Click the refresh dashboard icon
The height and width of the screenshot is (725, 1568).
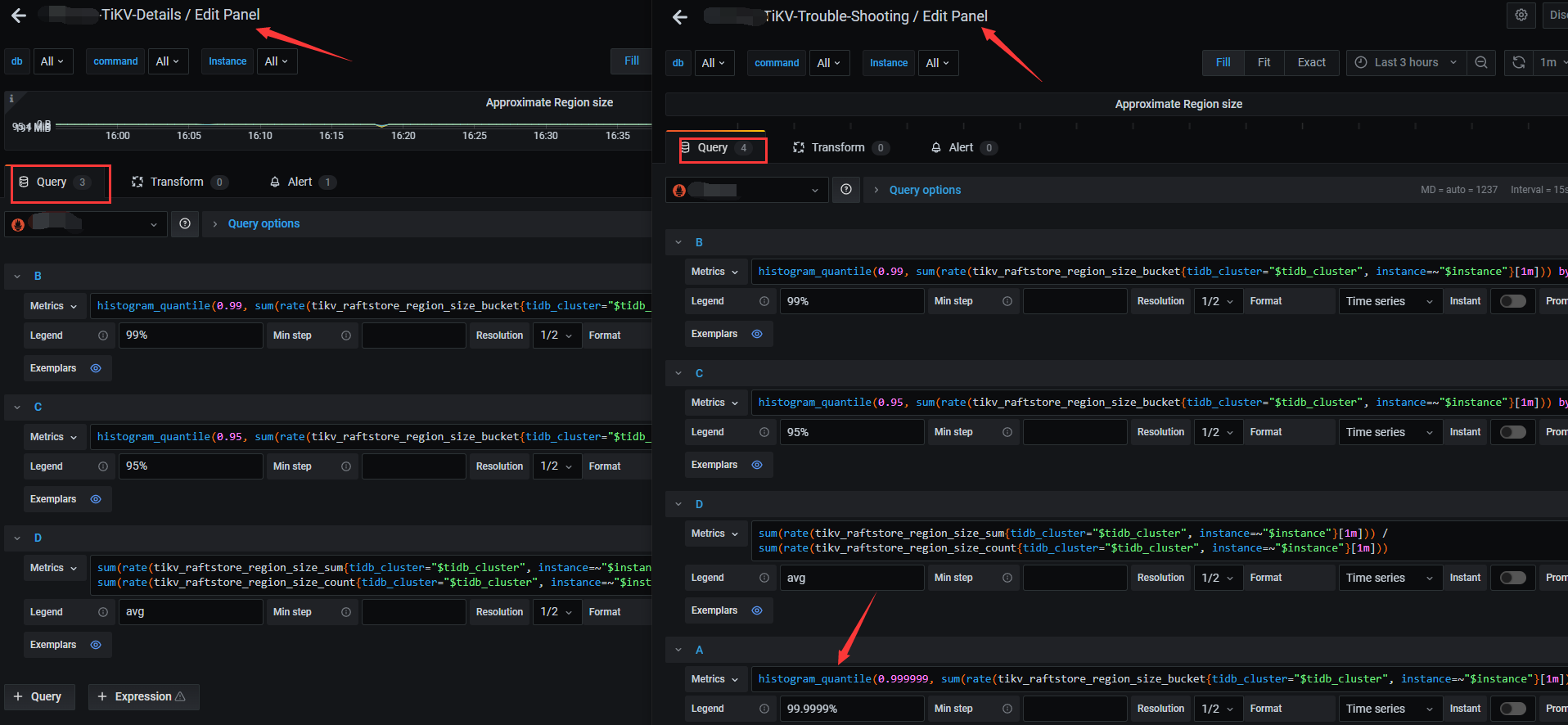click(1518, 62)
